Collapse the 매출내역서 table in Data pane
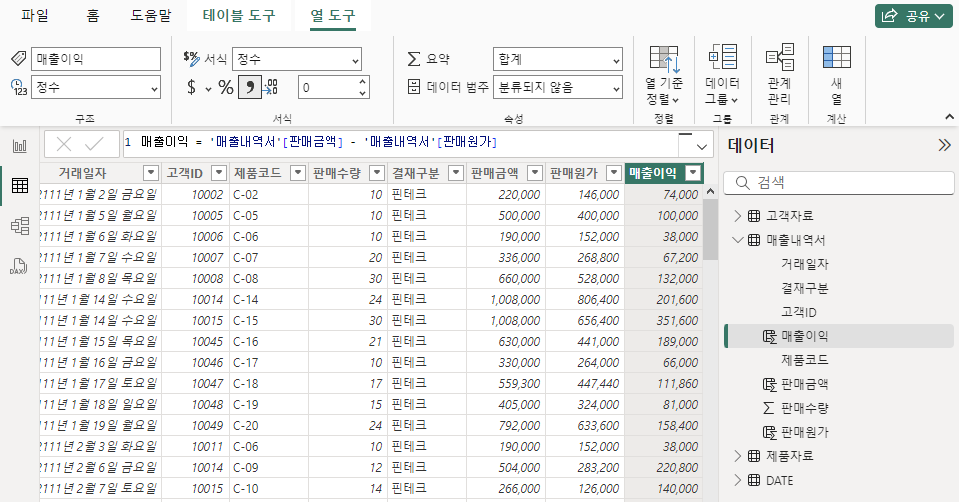Image resolution: width=959 pixels, height=502 pixels. [x=738, y=240]
